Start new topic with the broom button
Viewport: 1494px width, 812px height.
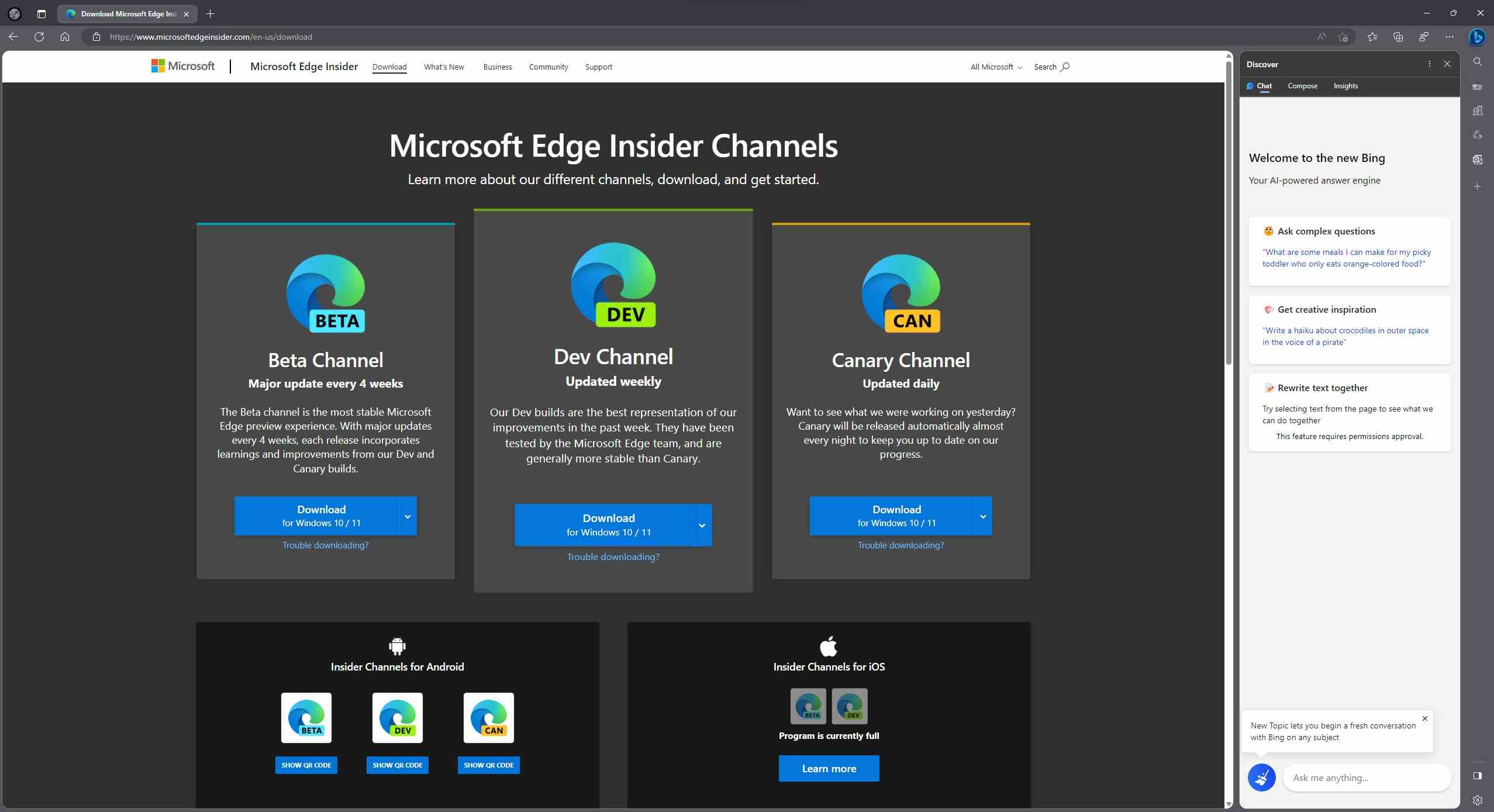[1262, 778]
